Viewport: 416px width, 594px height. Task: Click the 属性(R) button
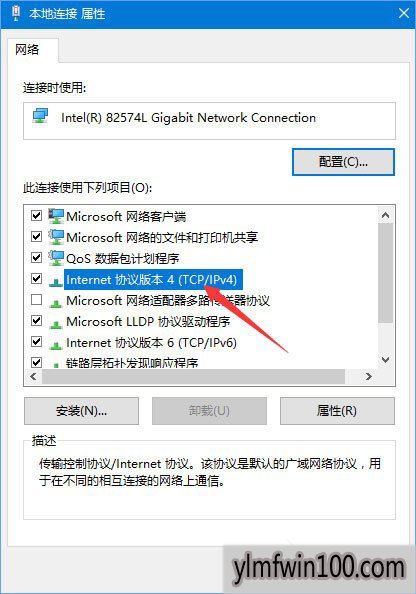337,411
